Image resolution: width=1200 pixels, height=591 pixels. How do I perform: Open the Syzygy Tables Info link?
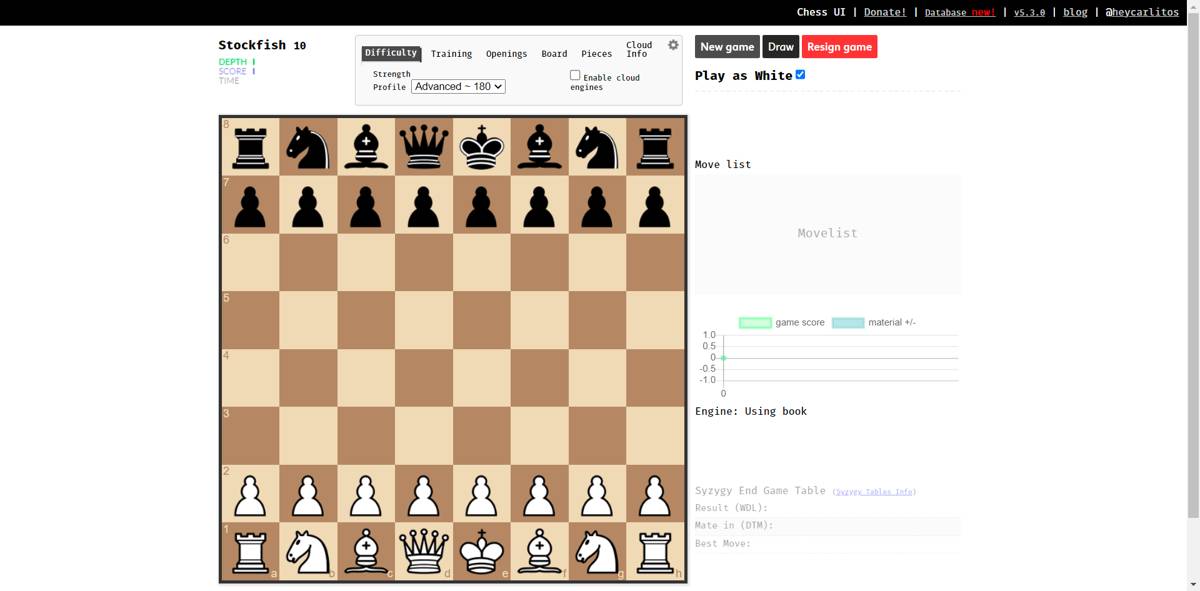[x=876, y=491]
